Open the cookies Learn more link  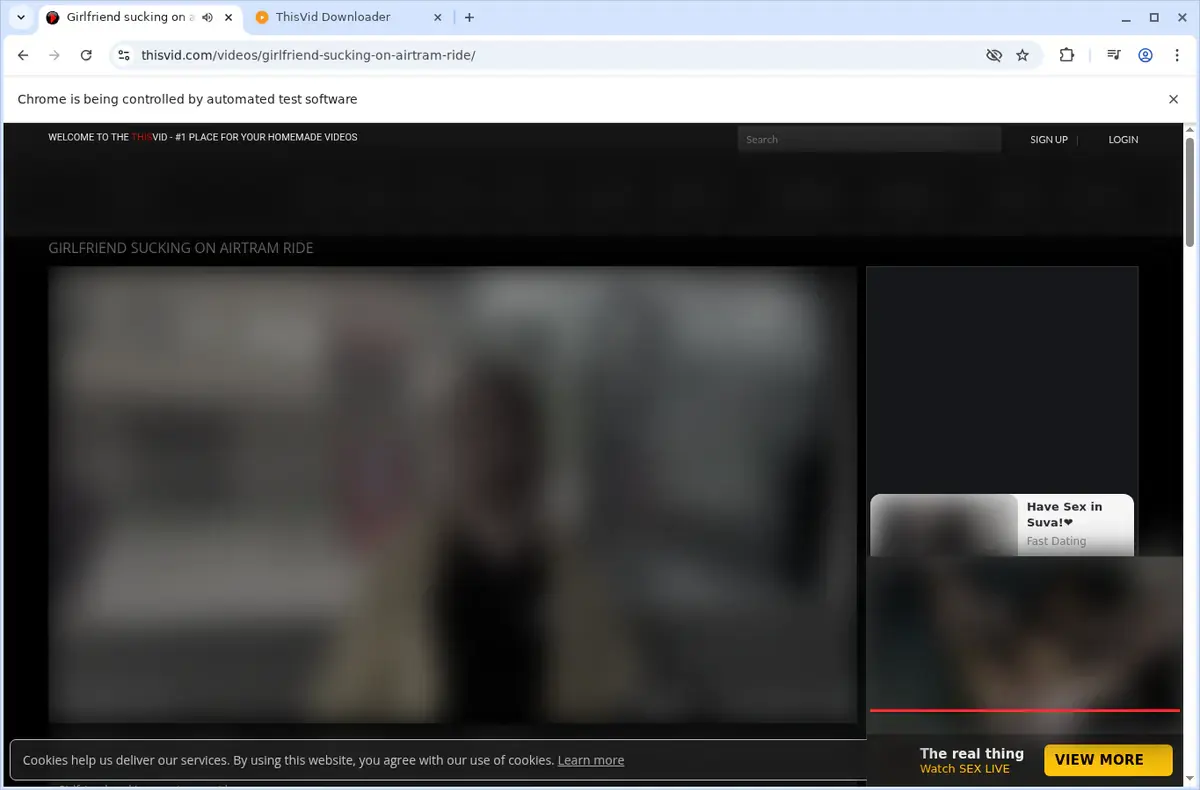coord(591,760)
